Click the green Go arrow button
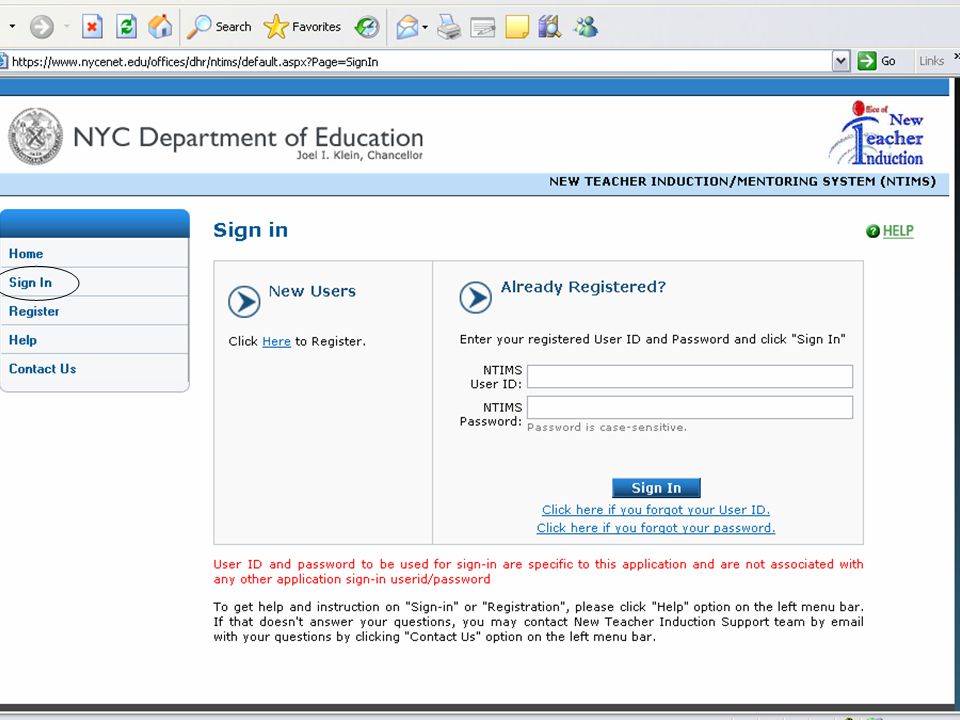The height and width of the screenshot is (720, 960). (867, 61)
